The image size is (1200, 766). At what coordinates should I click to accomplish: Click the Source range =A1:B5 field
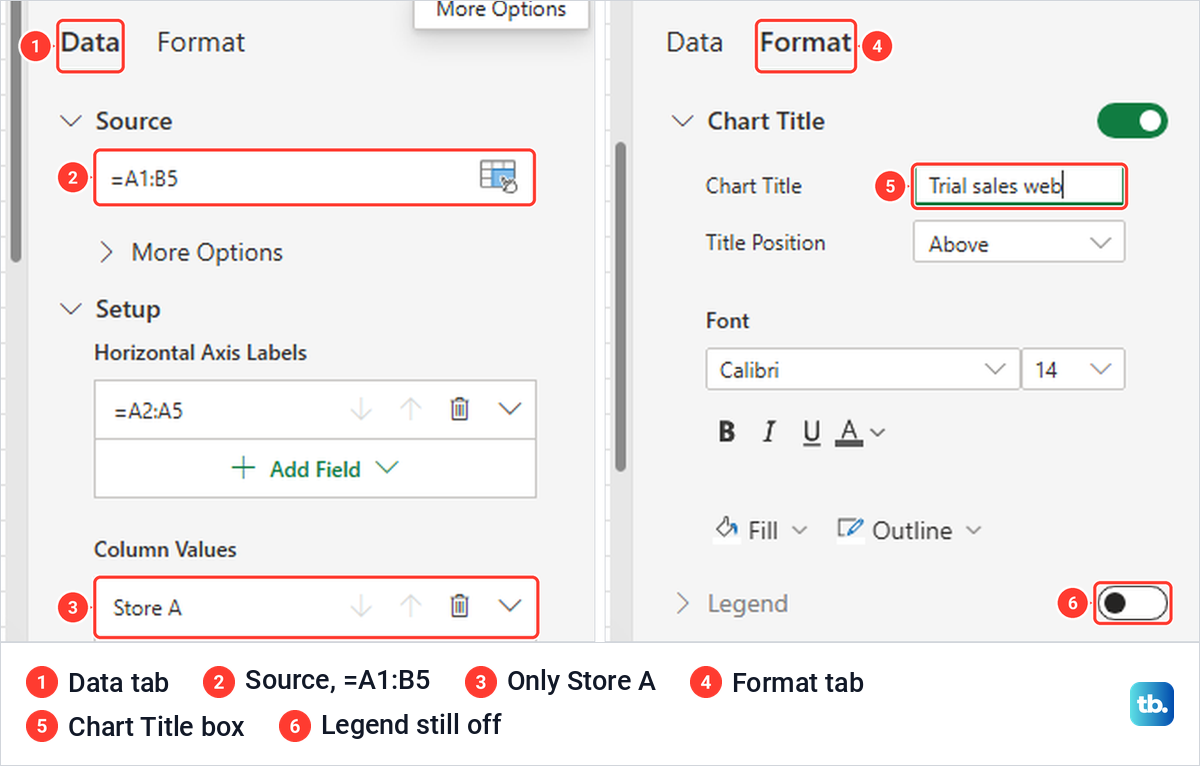[x=315, y=178]
